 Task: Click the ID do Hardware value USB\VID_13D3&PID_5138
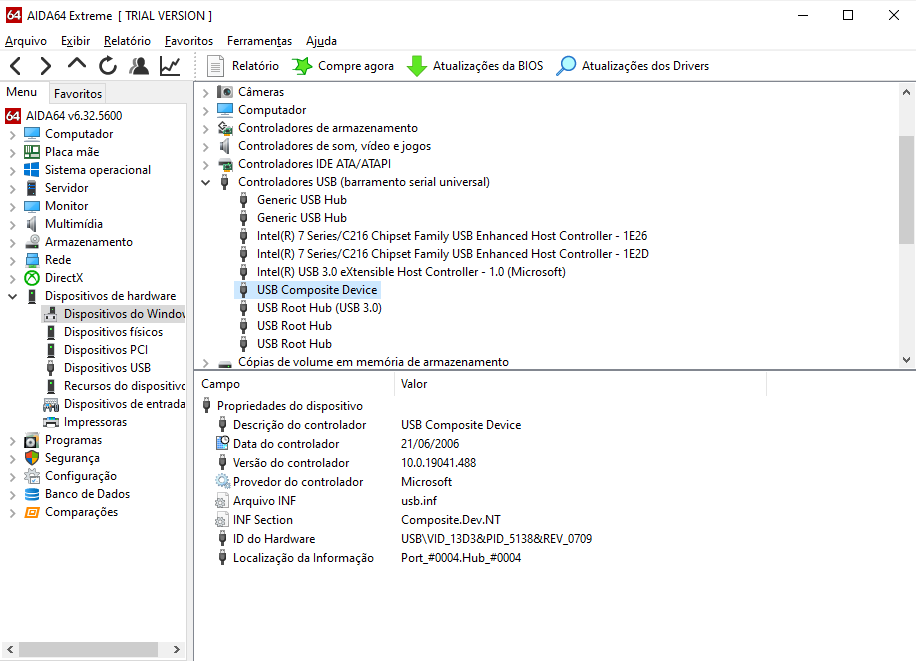click(x=497, y=539)
